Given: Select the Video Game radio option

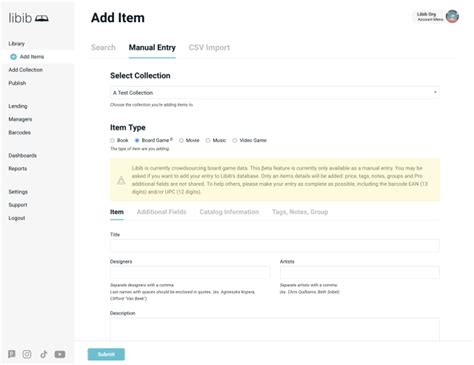Looking at the screenshot, I should [235, 140].
